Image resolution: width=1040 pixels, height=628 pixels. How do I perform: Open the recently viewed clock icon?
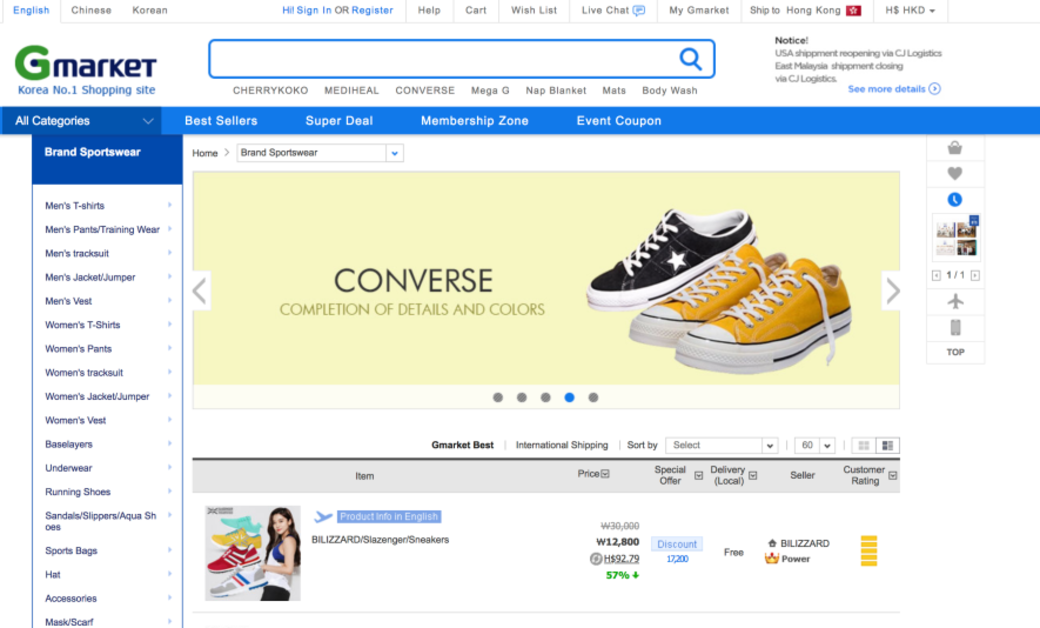pyautogui.click(x=954, y=200)
